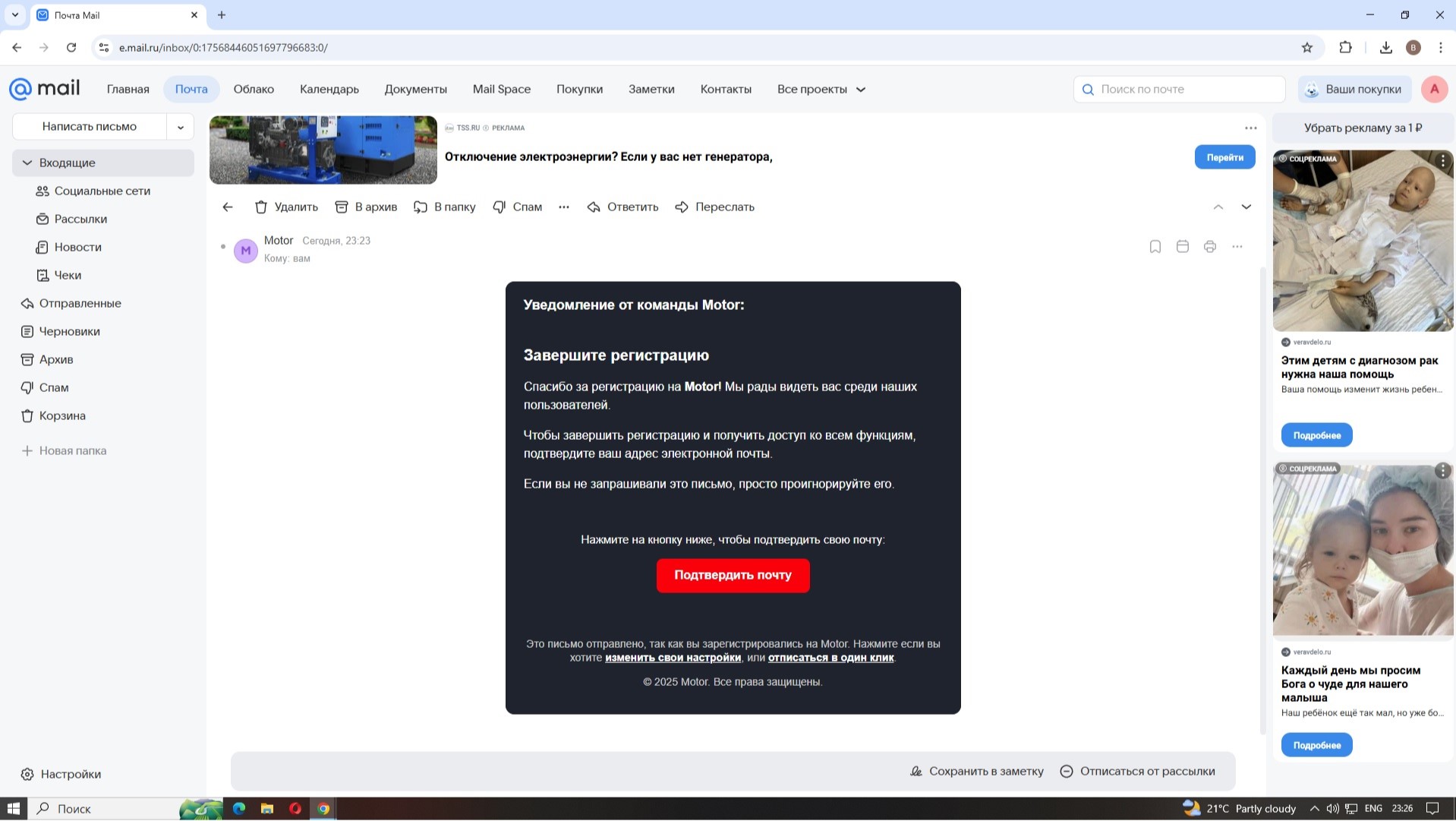The width and height of the screenshot is (1456, 821).
Task: Click Отписаться от рассылки
Action: [x=1138, y=771]
